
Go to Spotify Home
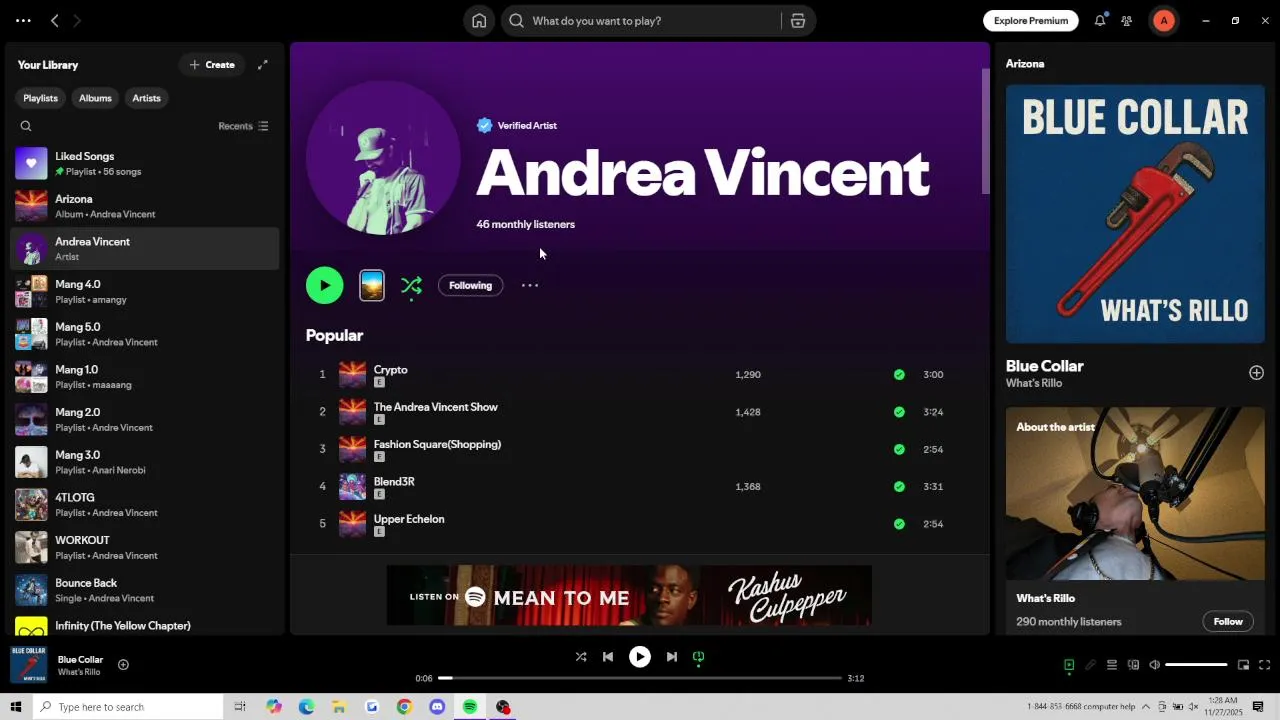coord(479,21)
